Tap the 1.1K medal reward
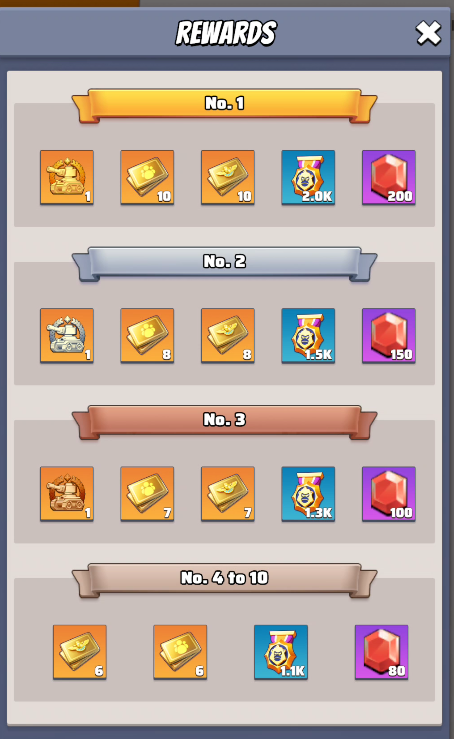 coord(281,652)
